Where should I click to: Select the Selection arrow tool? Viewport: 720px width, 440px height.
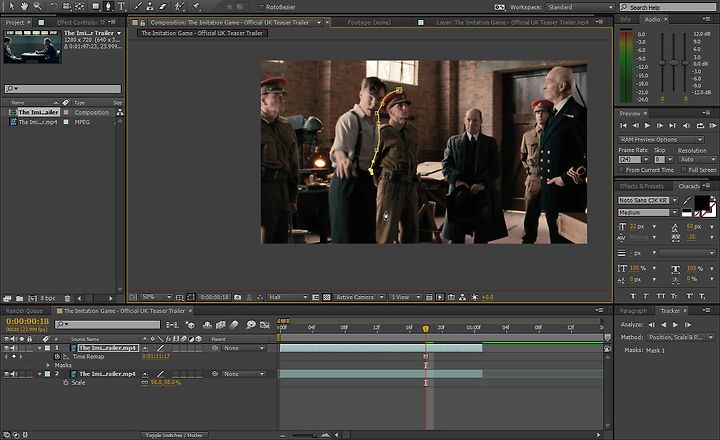tap(11, 6)
